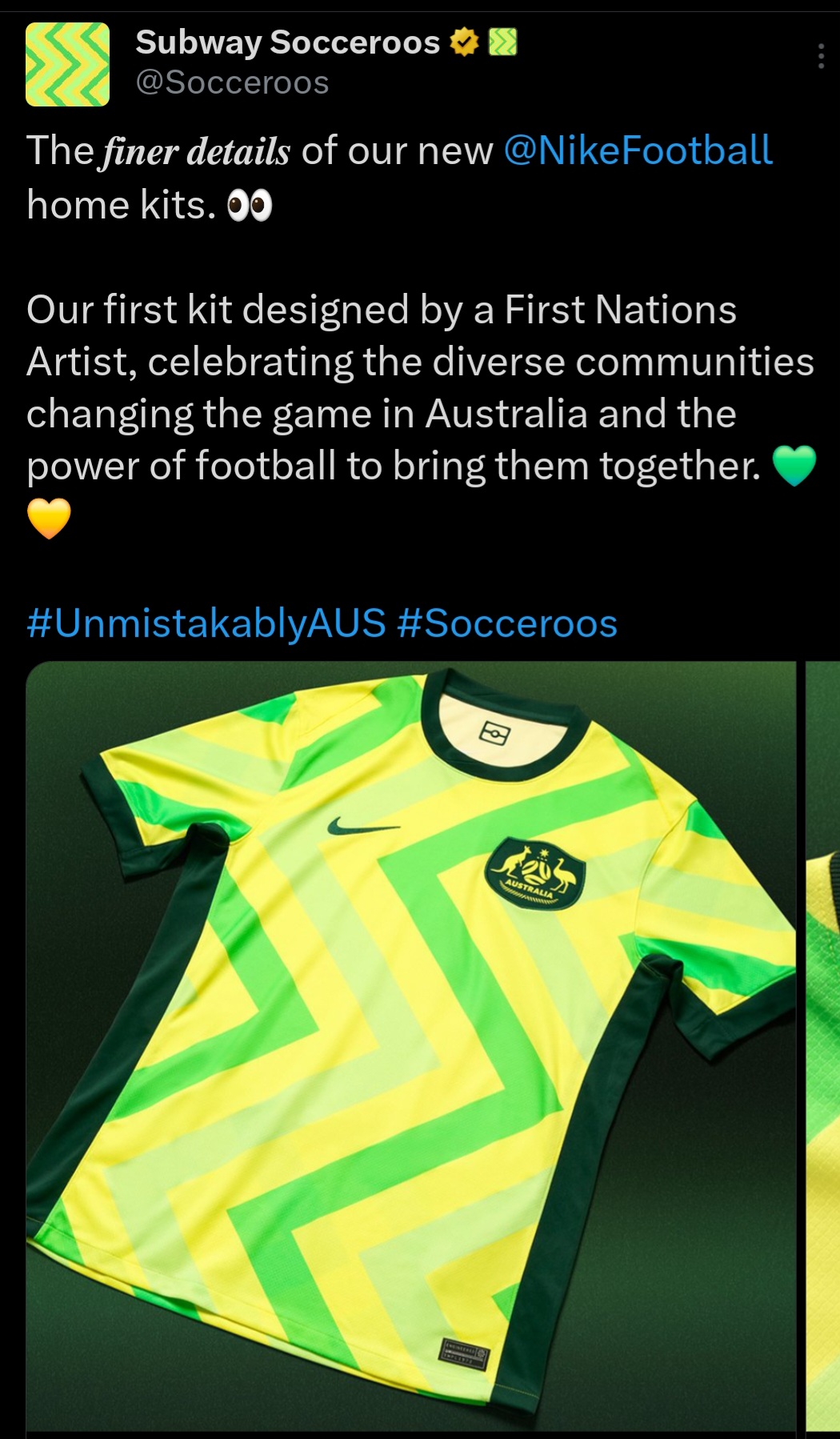Open the #Socceroos hashtag
The image size is (840, 1439).
[507, 623]
